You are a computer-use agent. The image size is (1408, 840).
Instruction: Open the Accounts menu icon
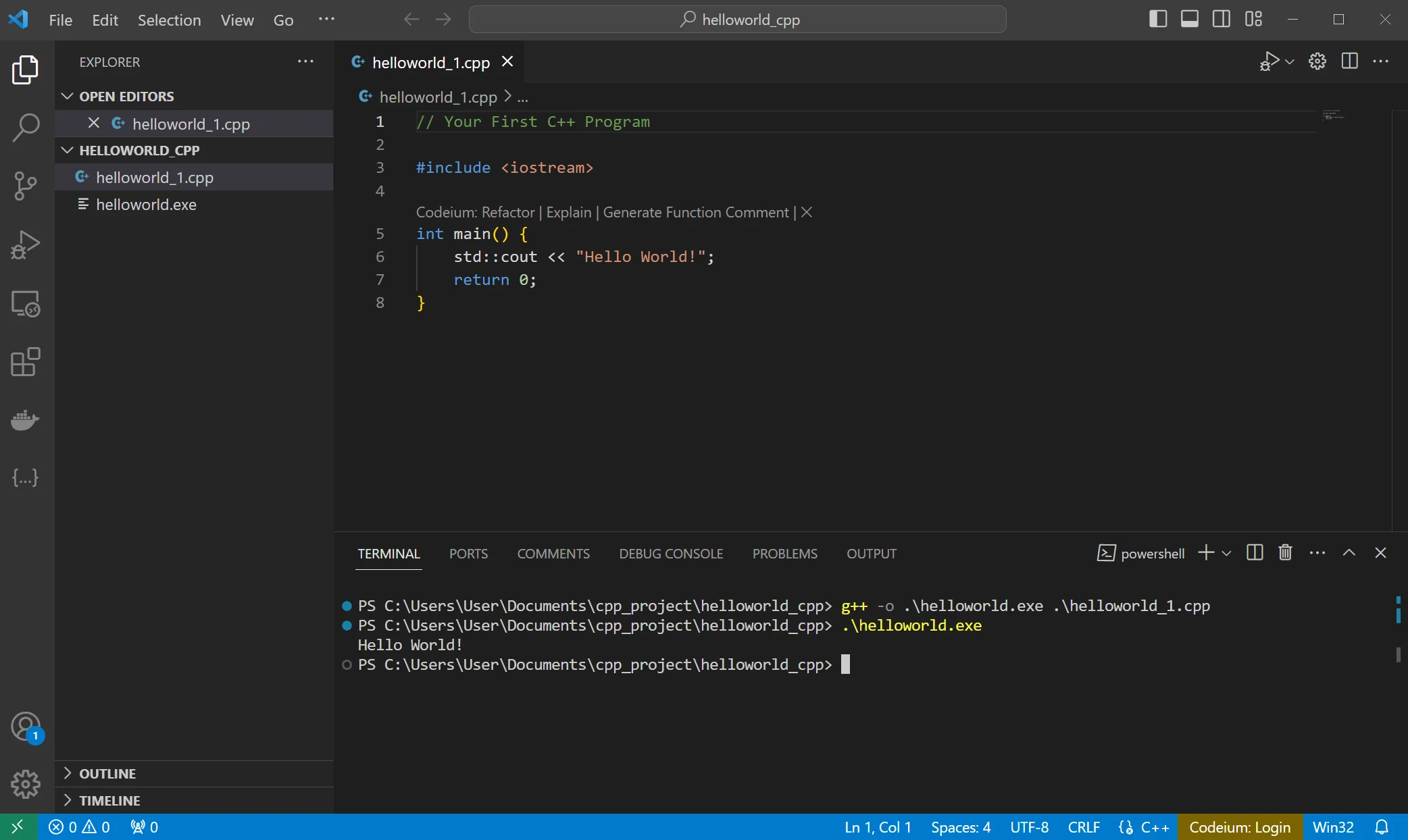26,727
